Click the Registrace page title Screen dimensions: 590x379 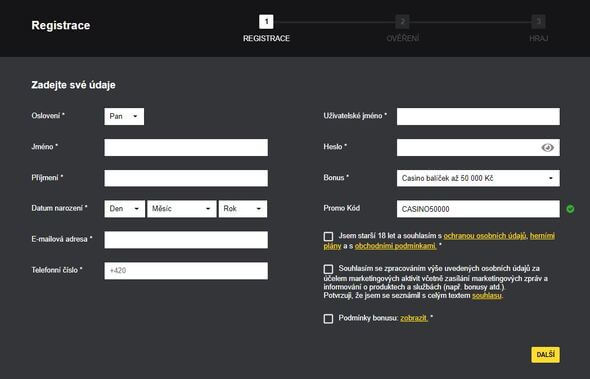tap(61, 25)
